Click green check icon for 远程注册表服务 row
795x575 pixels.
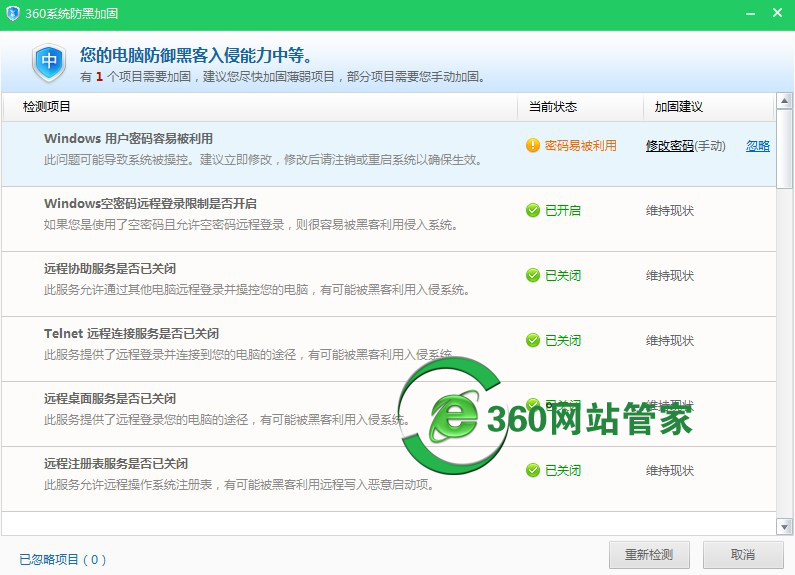(x=533, y=470)
